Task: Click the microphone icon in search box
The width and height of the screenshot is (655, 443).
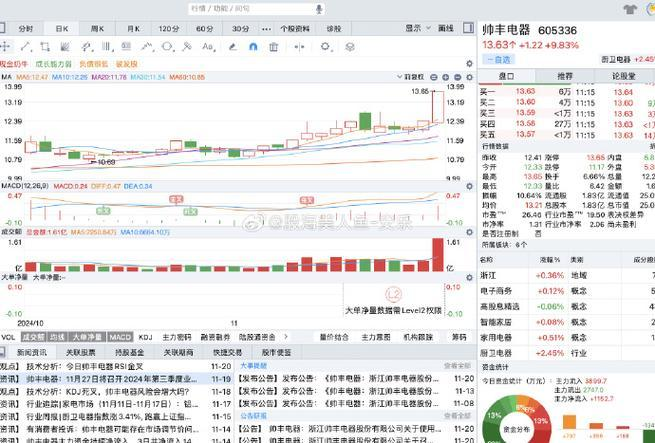Action: 319,9
